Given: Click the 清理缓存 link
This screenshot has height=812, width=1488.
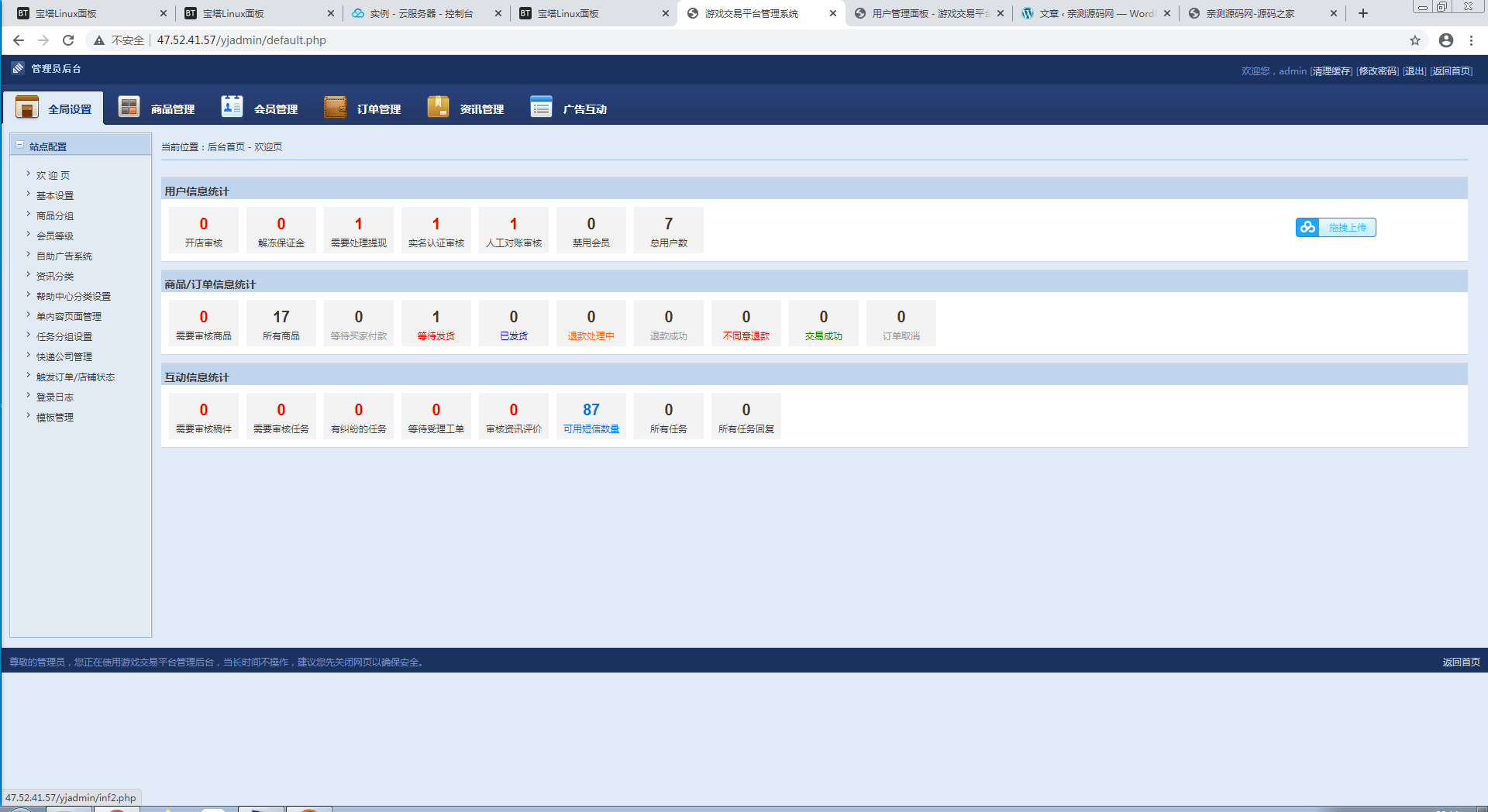Looking at the screenshot, I should pos(1331,71).
